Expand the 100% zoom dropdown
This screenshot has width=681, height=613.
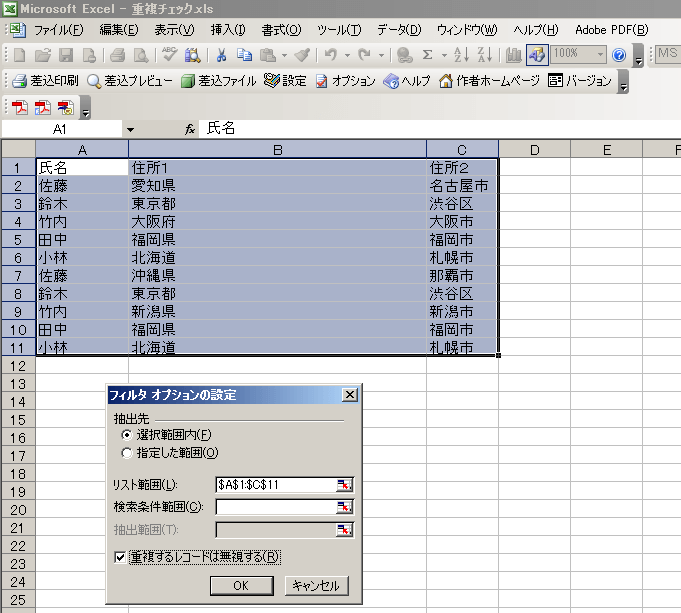[600, 54]
